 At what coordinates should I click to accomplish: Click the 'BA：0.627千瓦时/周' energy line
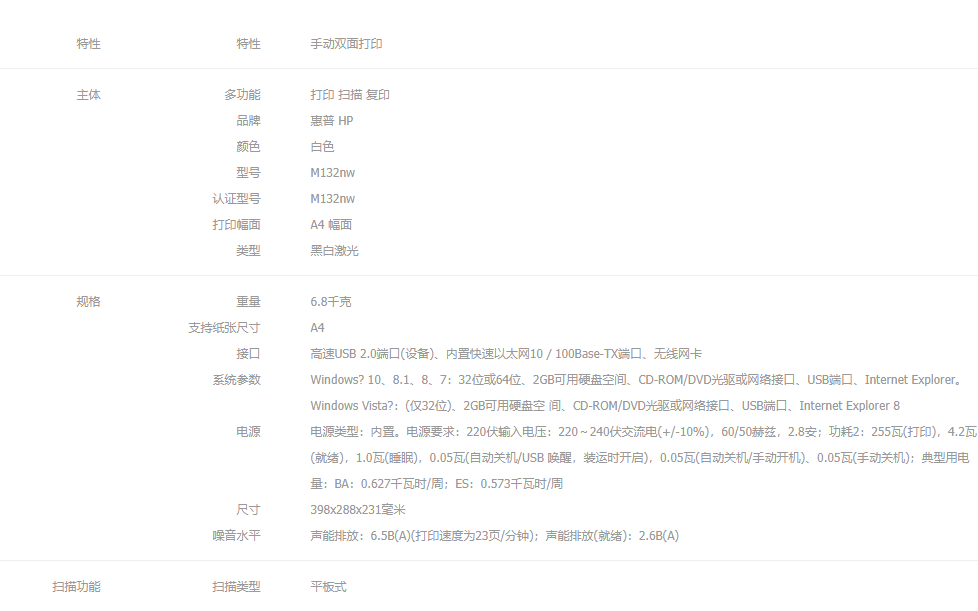(437, 484)
